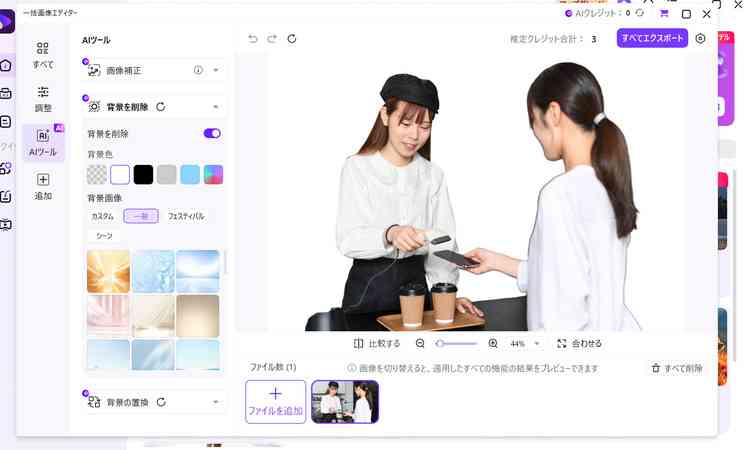The image size is (750, 450).
Task: Adjust the zoom slider handle
Action: pos(440,343)
